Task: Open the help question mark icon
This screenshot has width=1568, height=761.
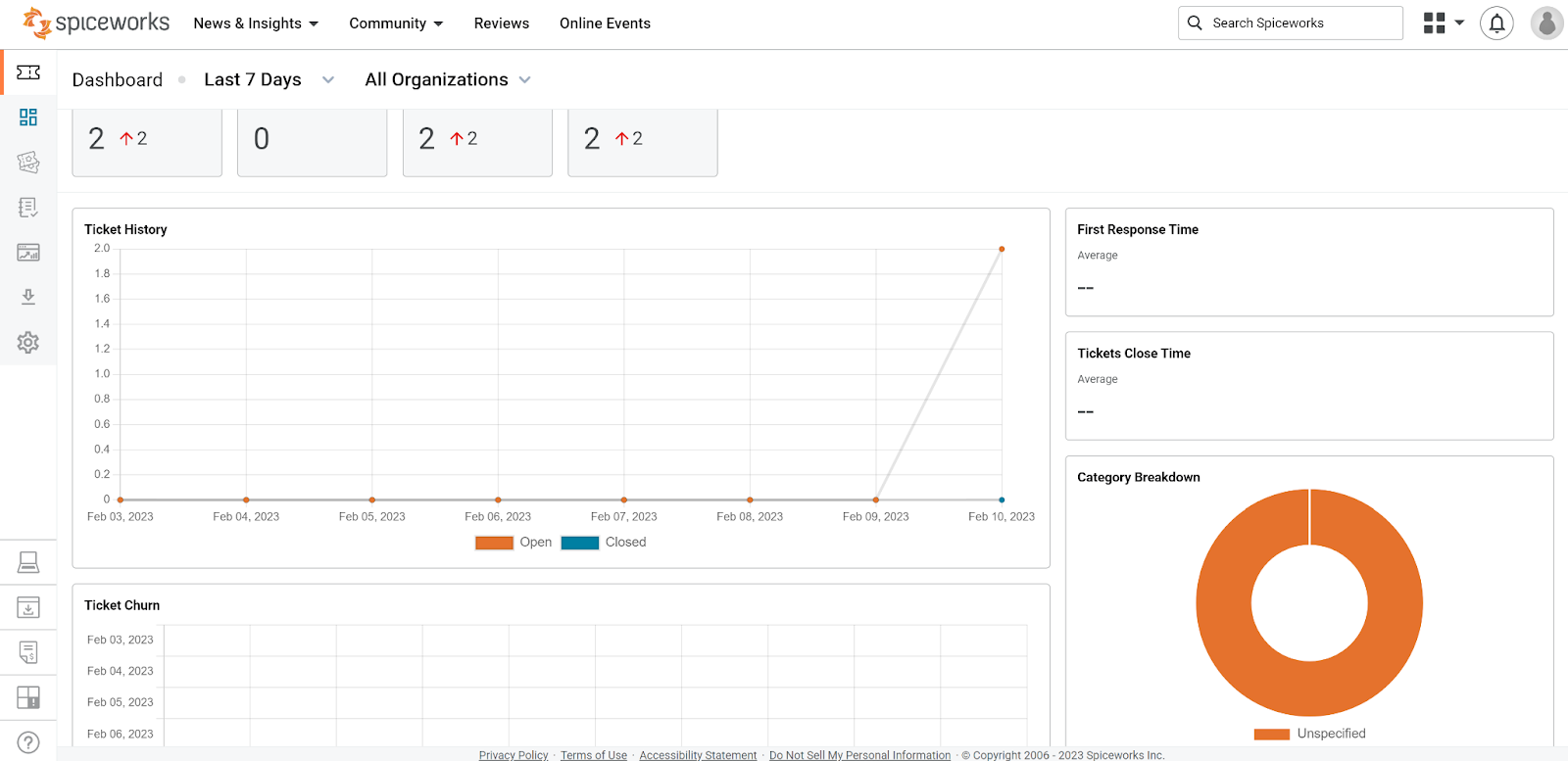Action: click(28, 742)
